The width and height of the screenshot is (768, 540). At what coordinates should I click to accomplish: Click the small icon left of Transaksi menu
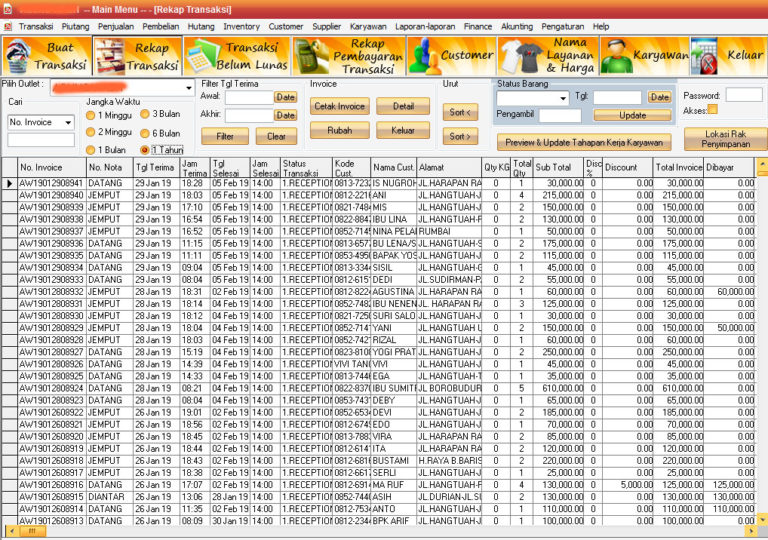[8, 26]
